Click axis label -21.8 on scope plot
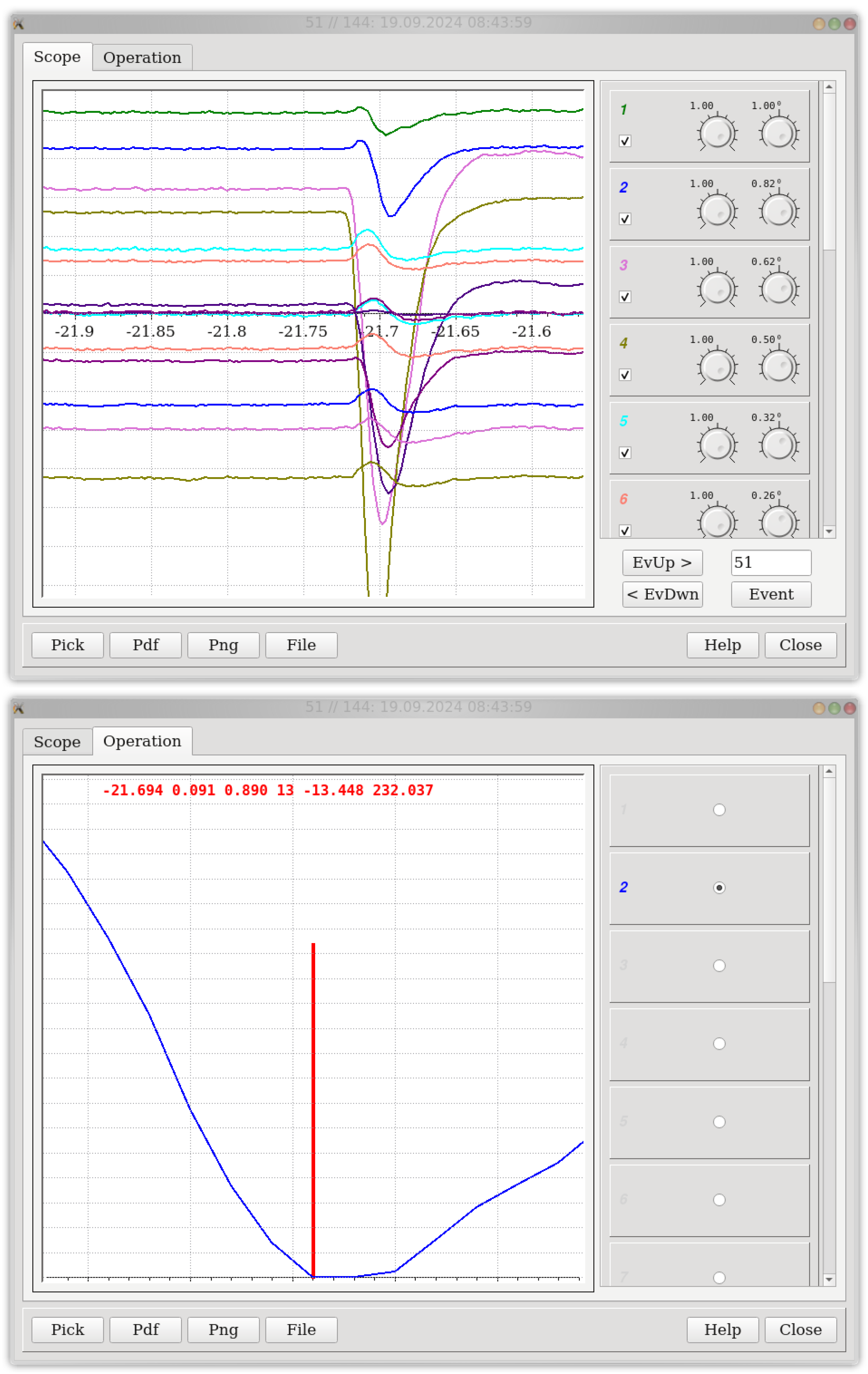This screenshot has height=1374, width=868. [226, 331]
